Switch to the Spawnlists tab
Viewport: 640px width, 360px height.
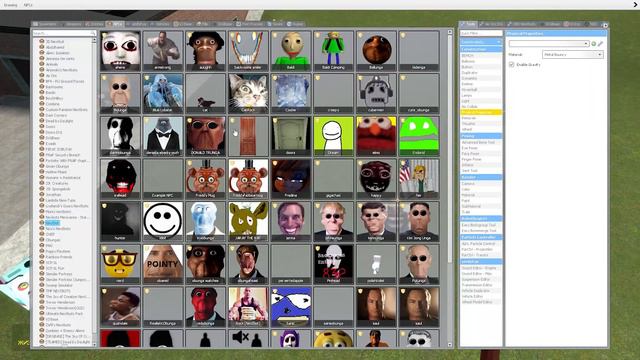coord(45,24)
